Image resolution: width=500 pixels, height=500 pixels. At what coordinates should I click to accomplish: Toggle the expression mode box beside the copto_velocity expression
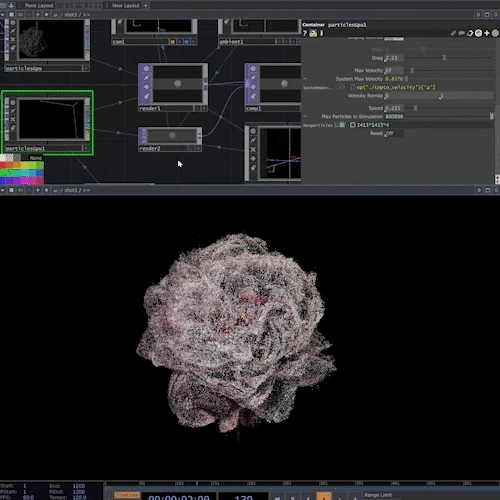click(352, 87)
